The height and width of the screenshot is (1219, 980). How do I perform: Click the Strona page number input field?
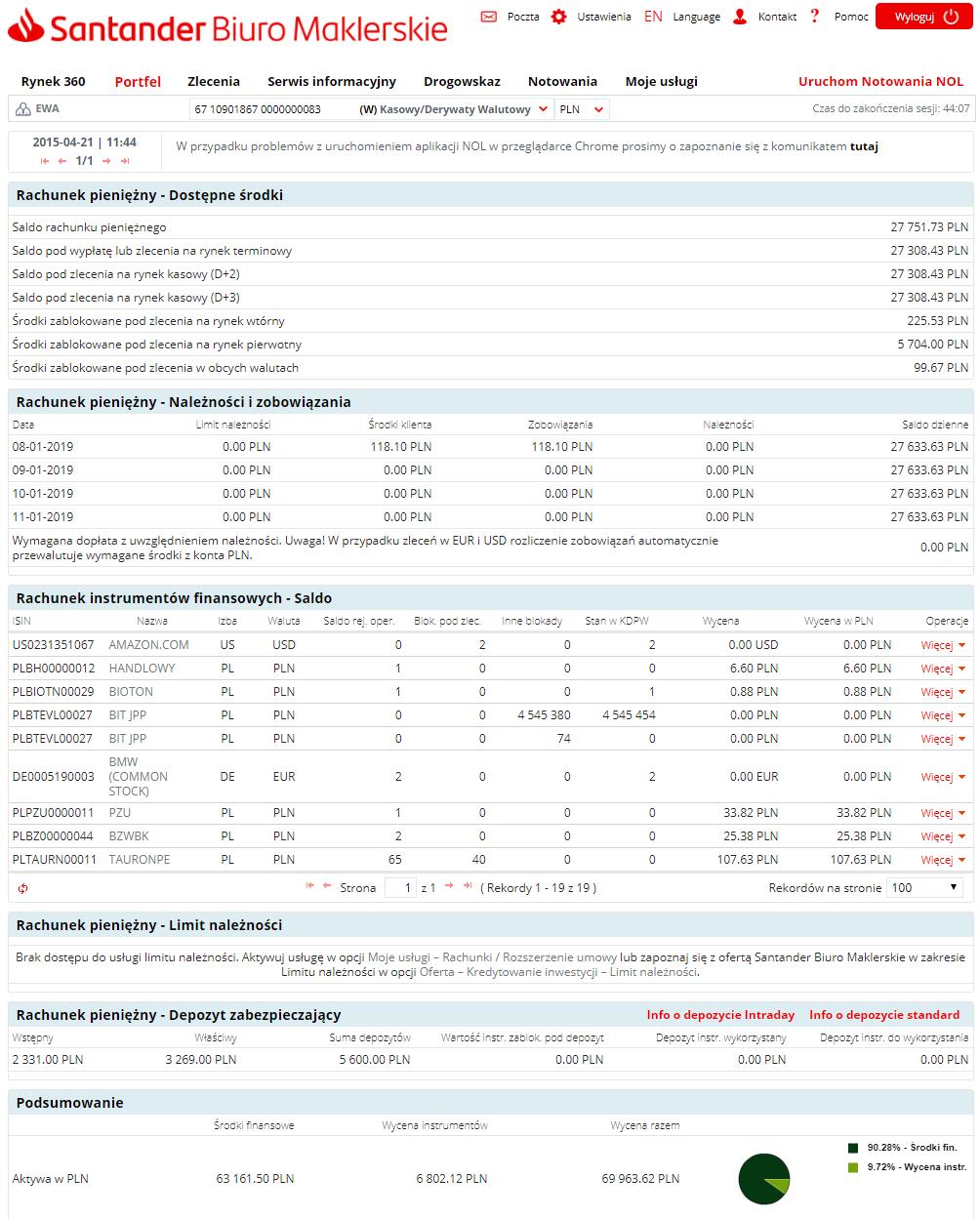click(400, 887)
